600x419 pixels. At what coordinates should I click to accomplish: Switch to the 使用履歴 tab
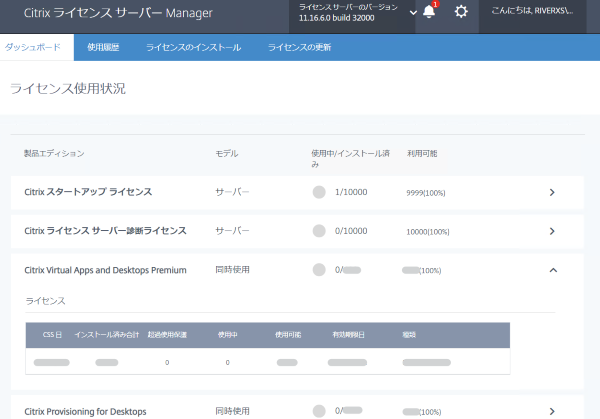click(x=103, y=47)
